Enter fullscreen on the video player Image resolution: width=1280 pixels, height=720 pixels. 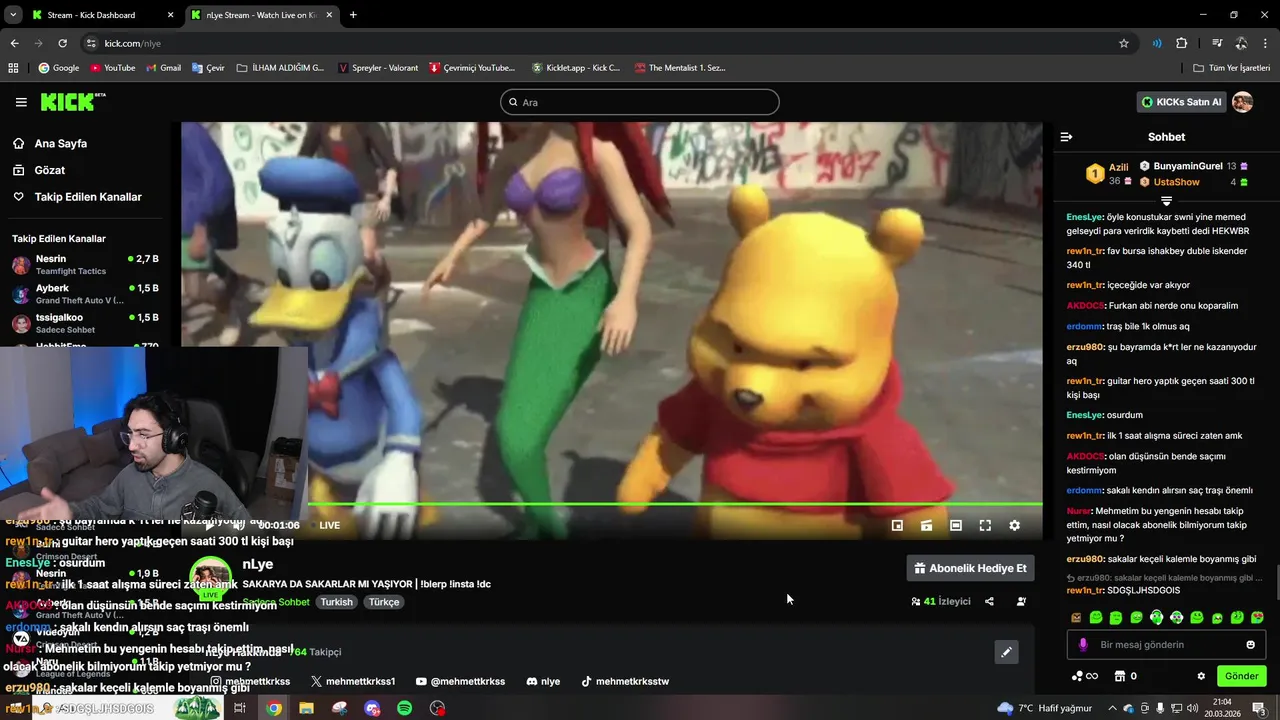click(x=985, y=525)
